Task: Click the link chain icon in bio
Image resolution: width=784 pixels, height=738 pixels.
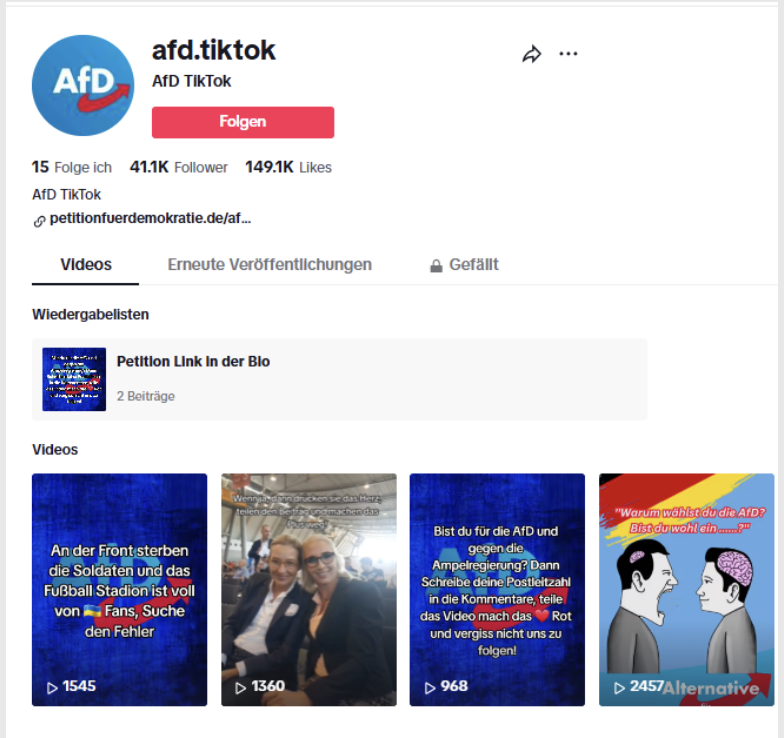Action: [x=39, y=221]
